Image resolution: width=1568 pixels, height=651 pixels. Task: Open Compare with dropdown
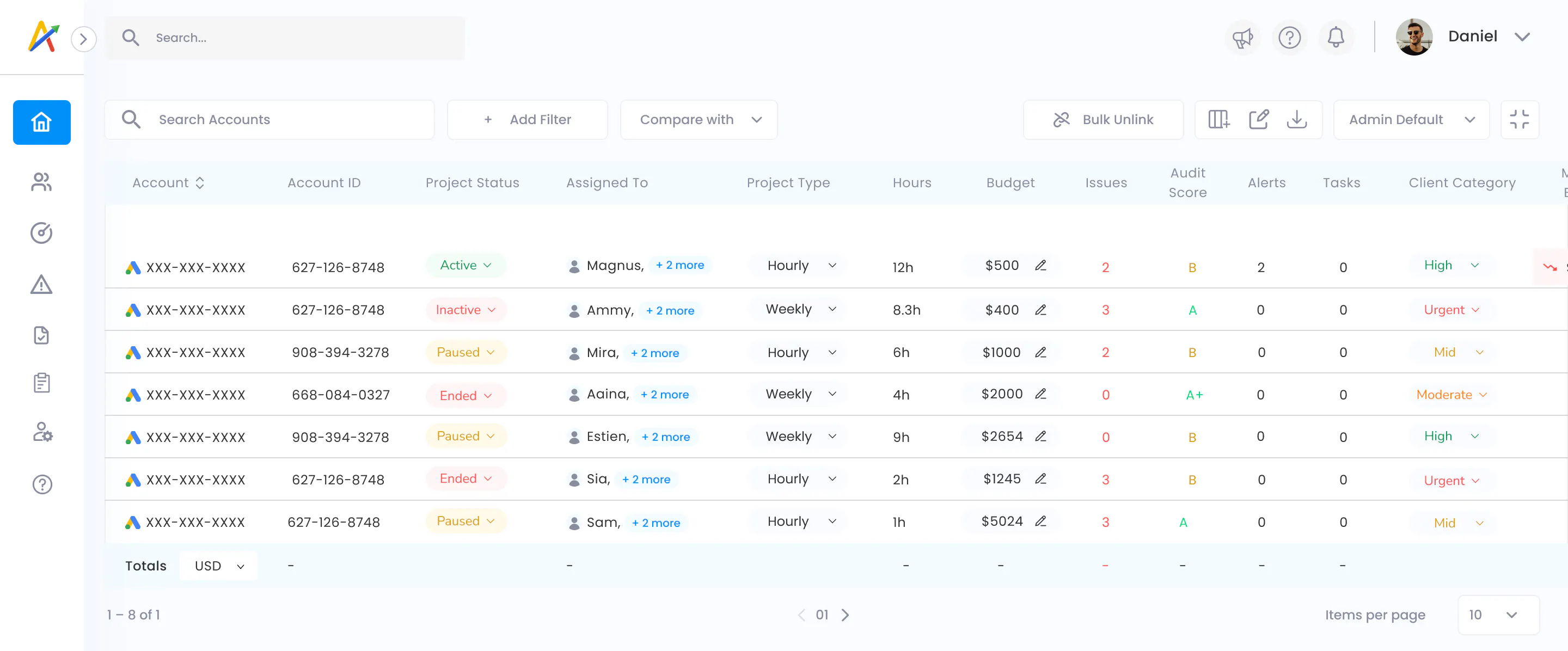click(699, 119)
